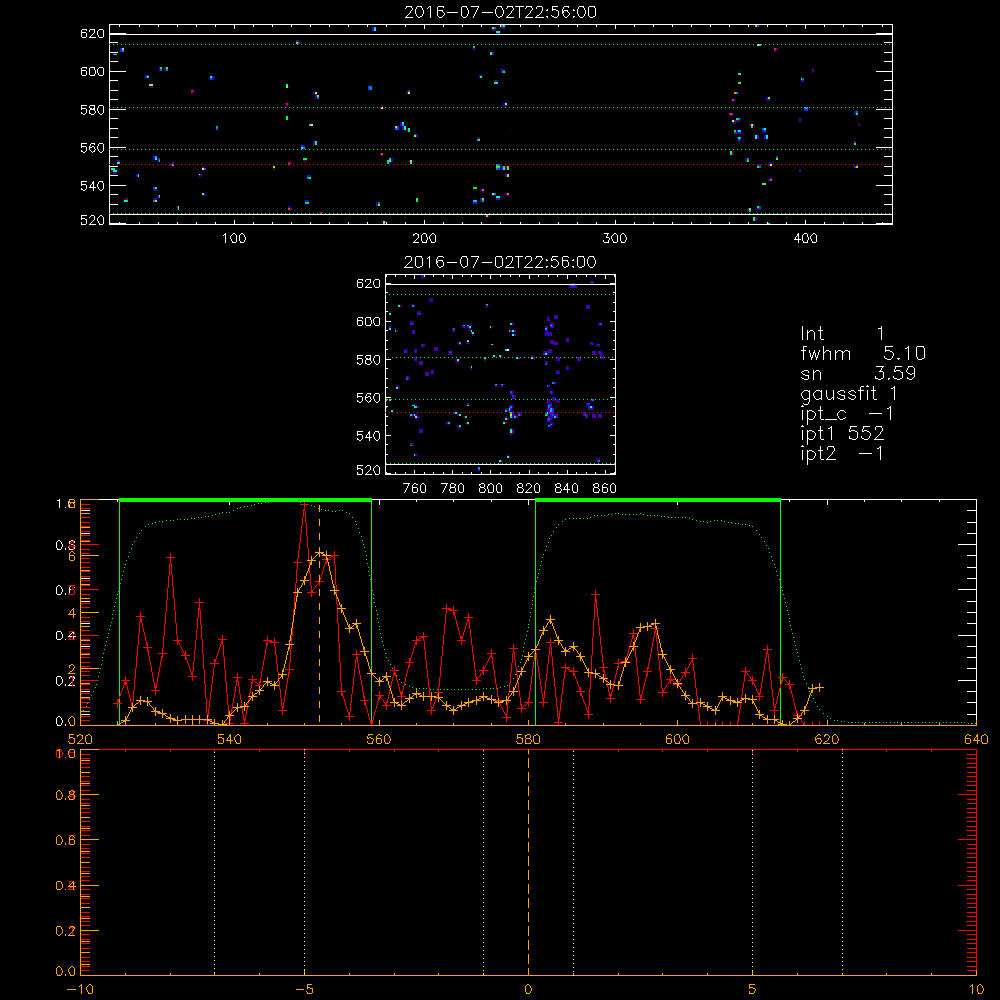Click the 640 x-axis label of profile plot

pos(976,739)
